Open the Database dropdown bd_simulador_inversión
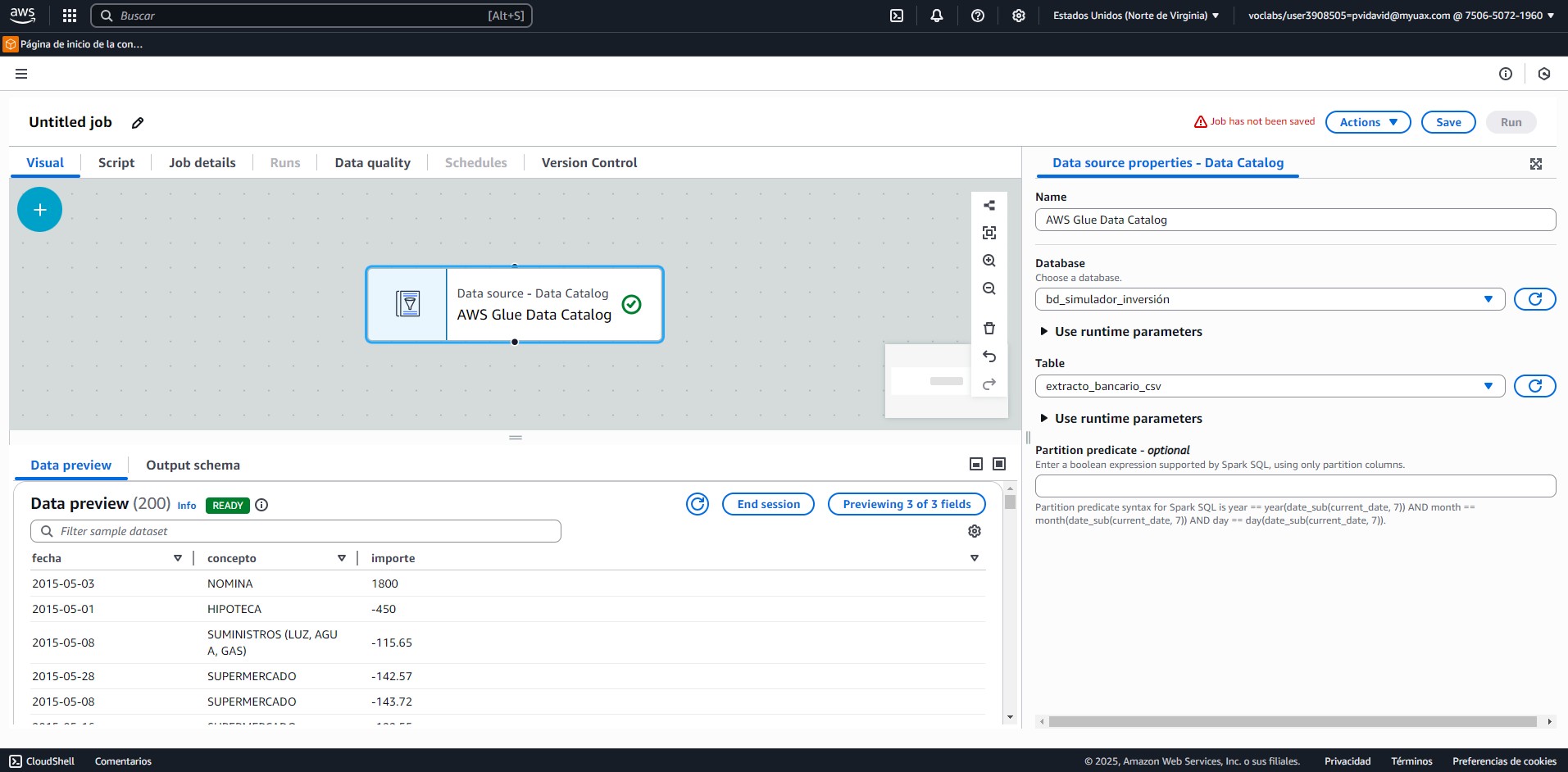Image resolution: width=1568 pixels, height=772 pixels. click(x=1270, y=299)
